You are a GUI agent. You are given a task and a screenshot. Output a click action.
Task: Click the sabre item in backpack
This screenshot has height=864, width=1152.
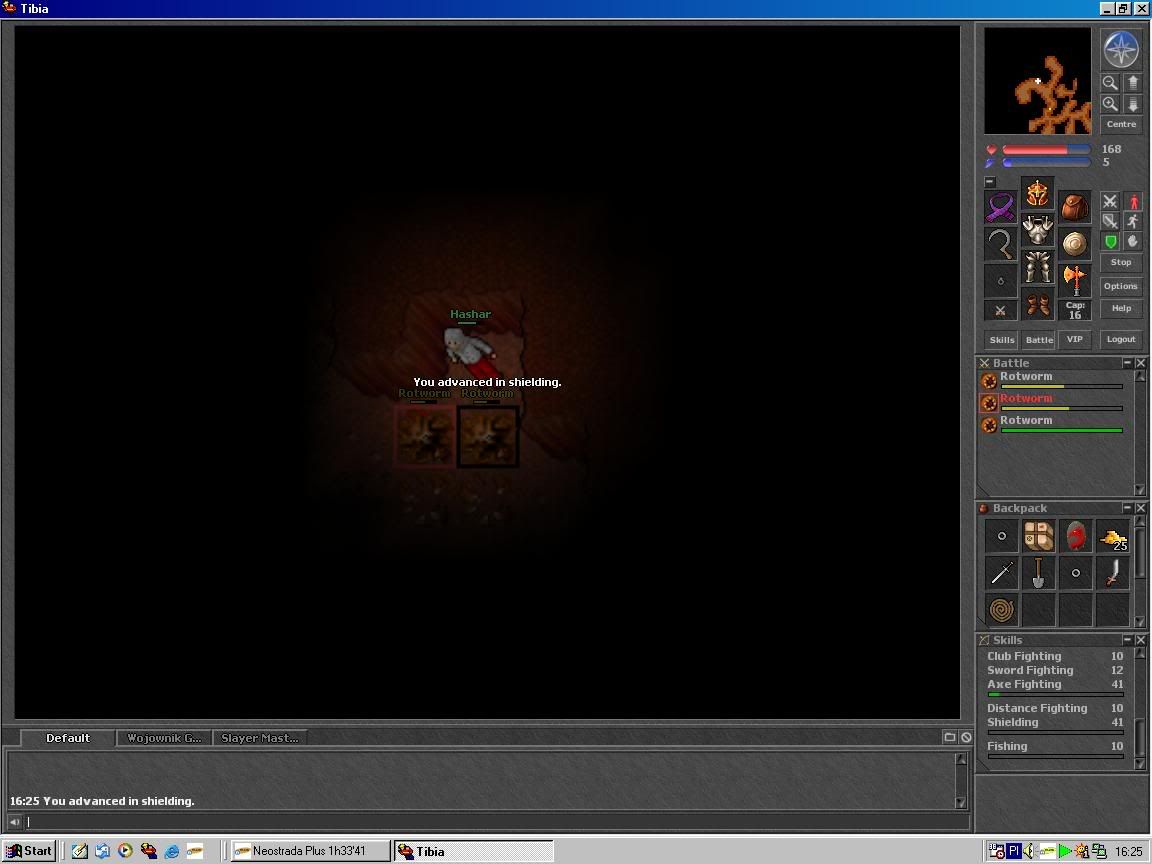point(1112,572)
